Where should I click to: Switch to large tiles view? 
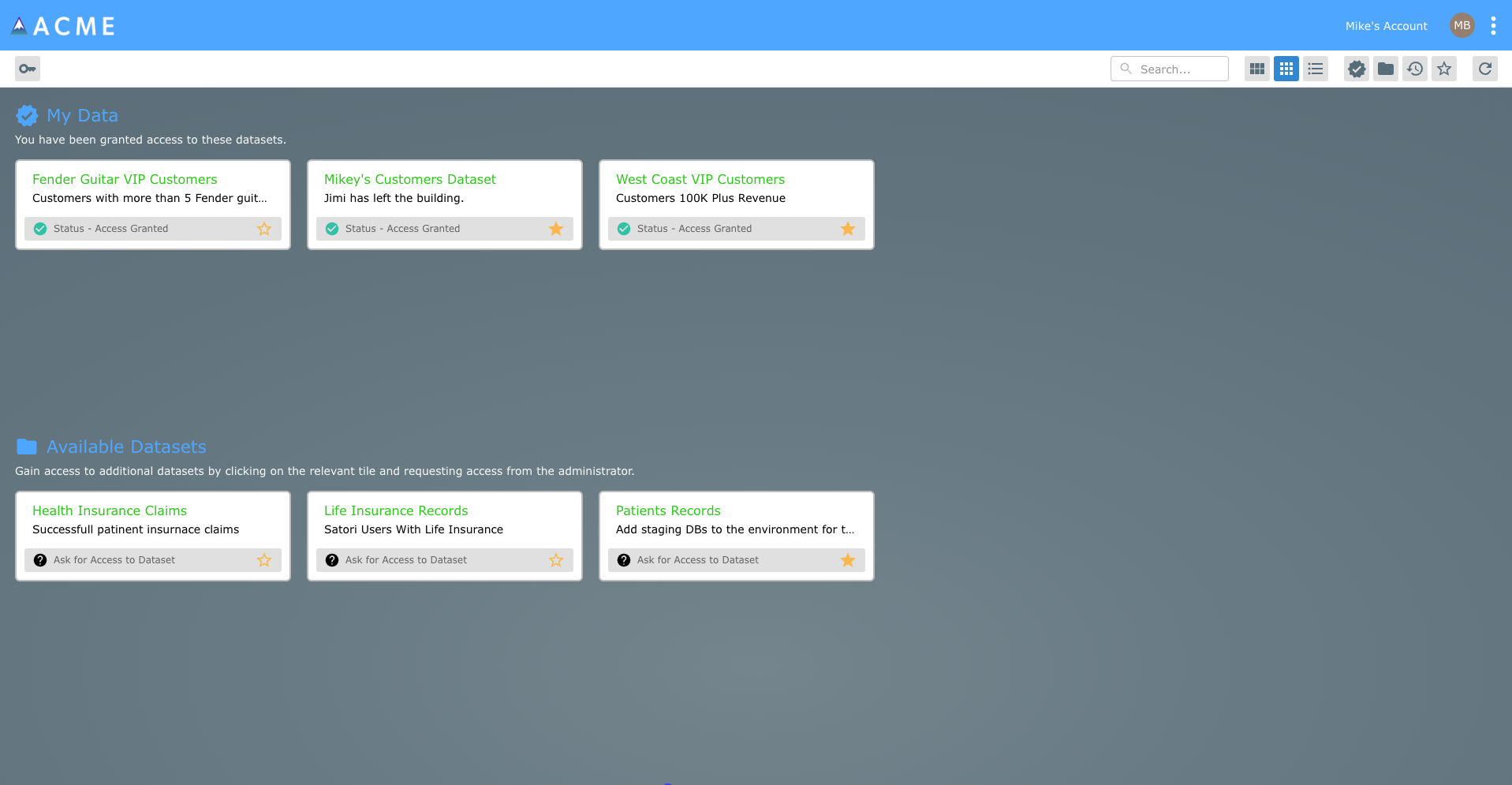coord(1257,69)
